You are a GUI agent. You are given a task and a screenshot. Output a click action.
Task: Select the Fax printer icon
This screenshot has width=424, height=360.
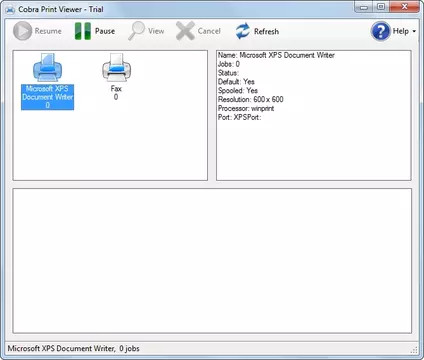click(x=116, y=68)
